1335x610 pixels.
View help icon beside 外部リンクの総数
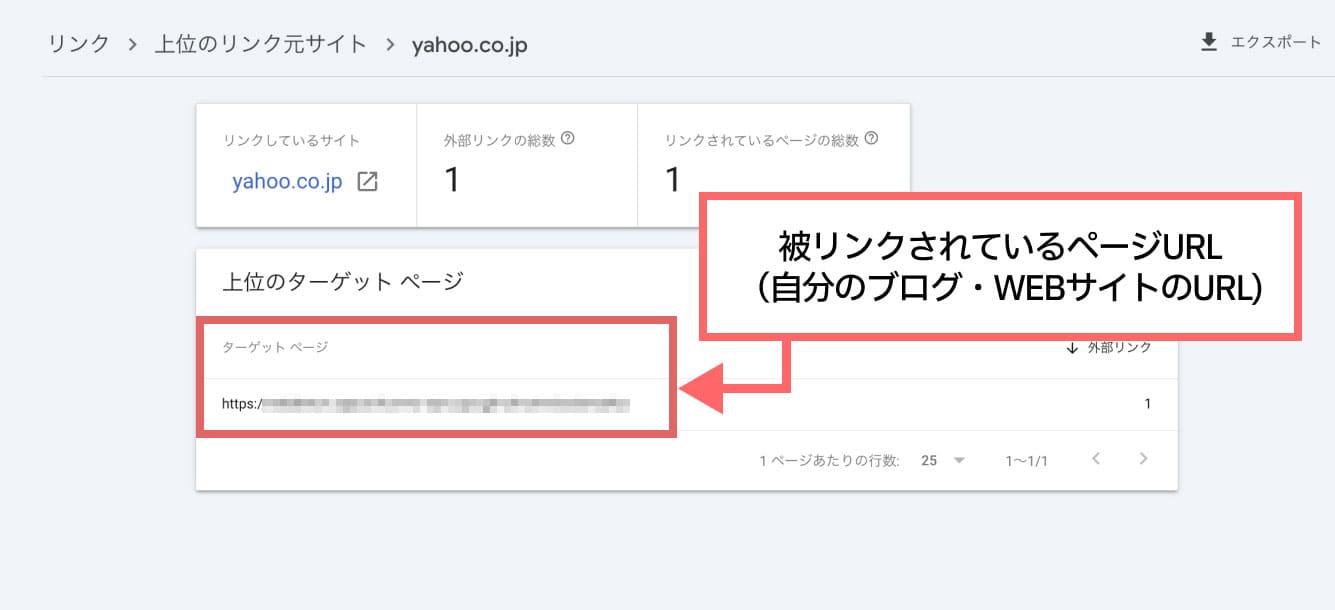pyautogui.click(x=568, y=138)
